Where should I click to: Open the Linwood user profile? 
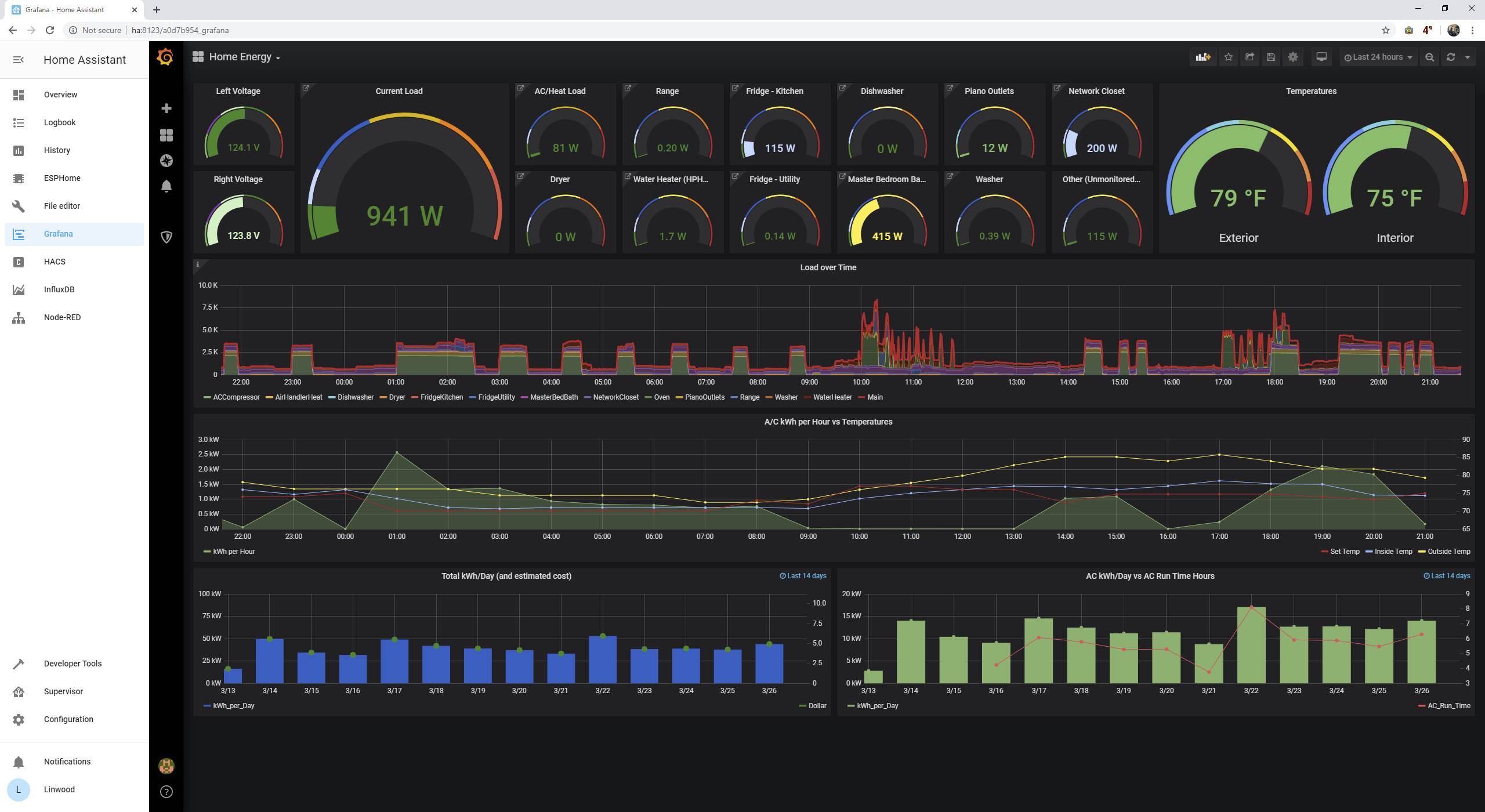(x=74, y=789)
